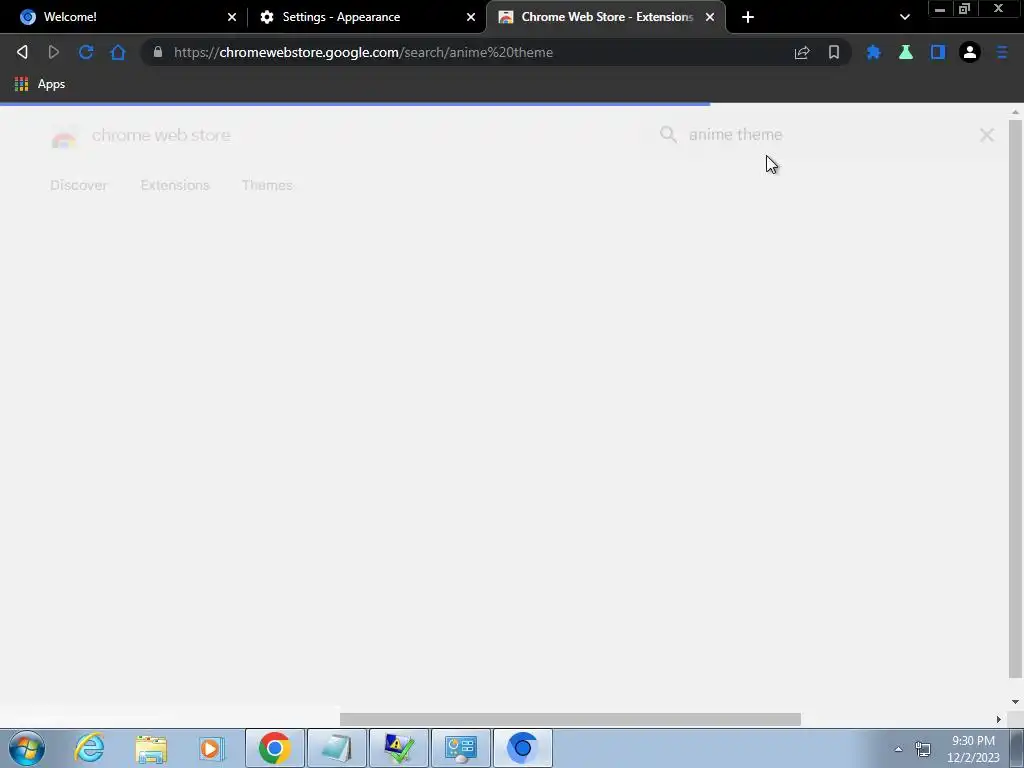Image resolution: width=1024 pixels, height=768 pixels.
Task: Reload the page
Action: 86,52
